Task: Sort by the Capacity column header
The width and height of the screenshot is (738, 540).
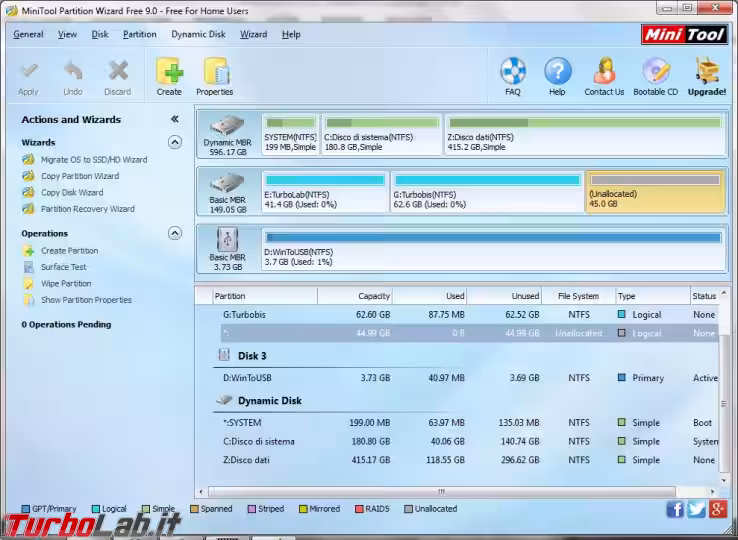Action: coord(355,296)
